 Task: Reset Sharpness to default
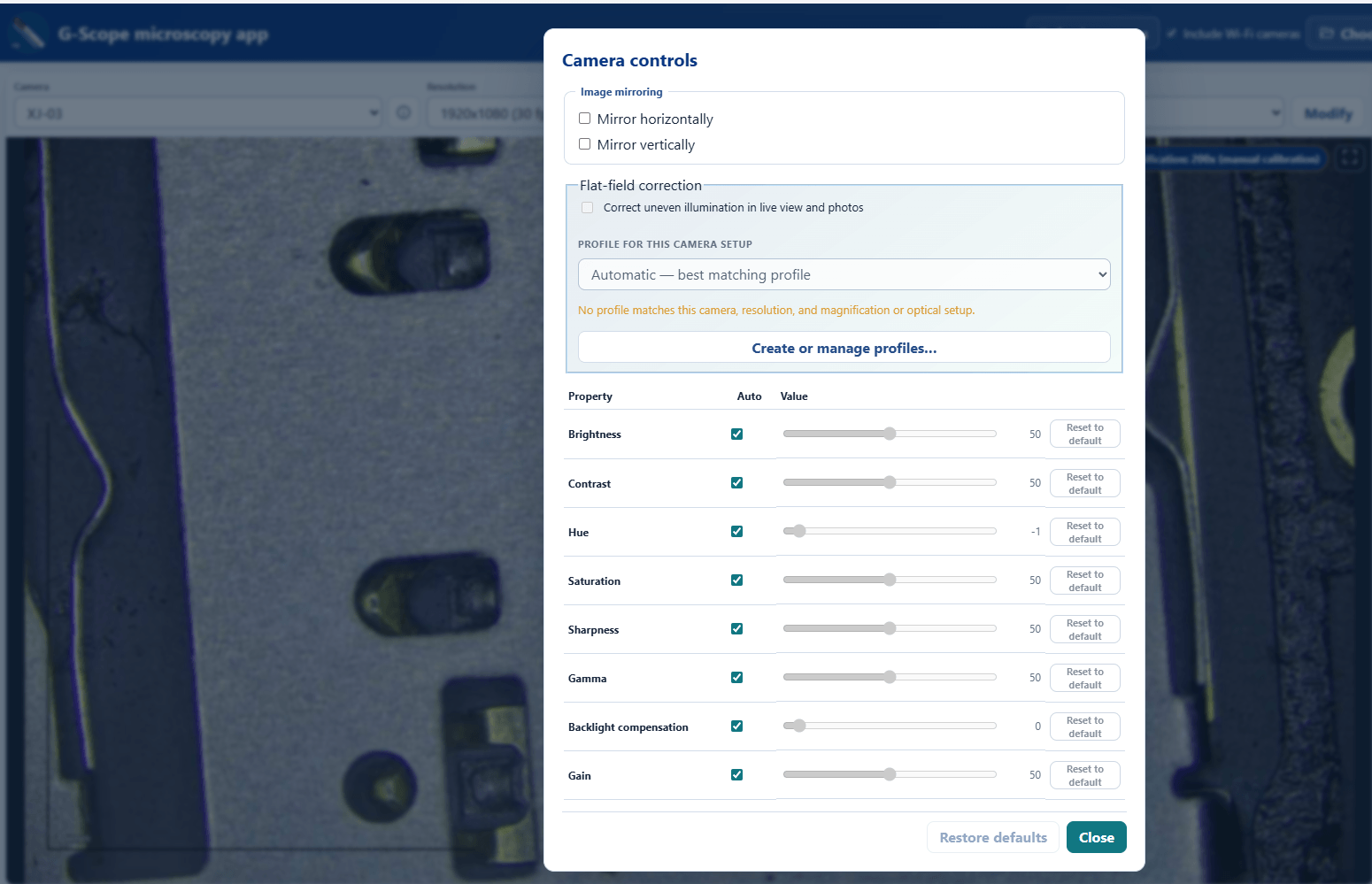[x=1085, y=629]
